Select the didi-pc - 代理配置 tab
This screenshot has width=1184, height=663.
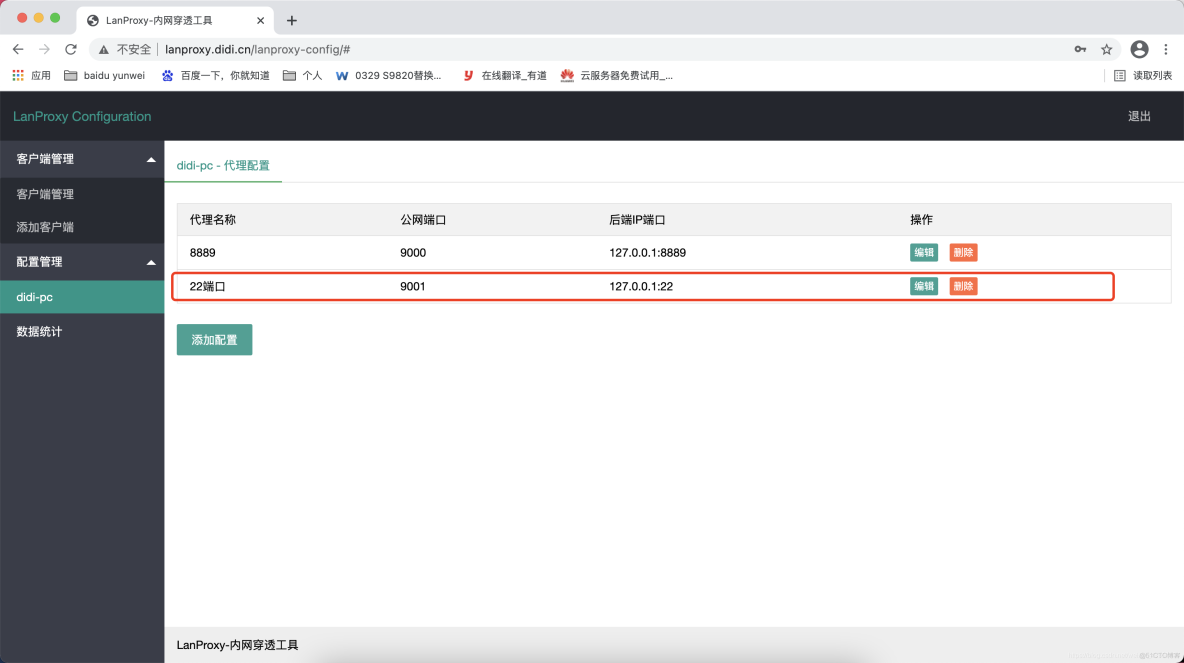click(223, 165)
